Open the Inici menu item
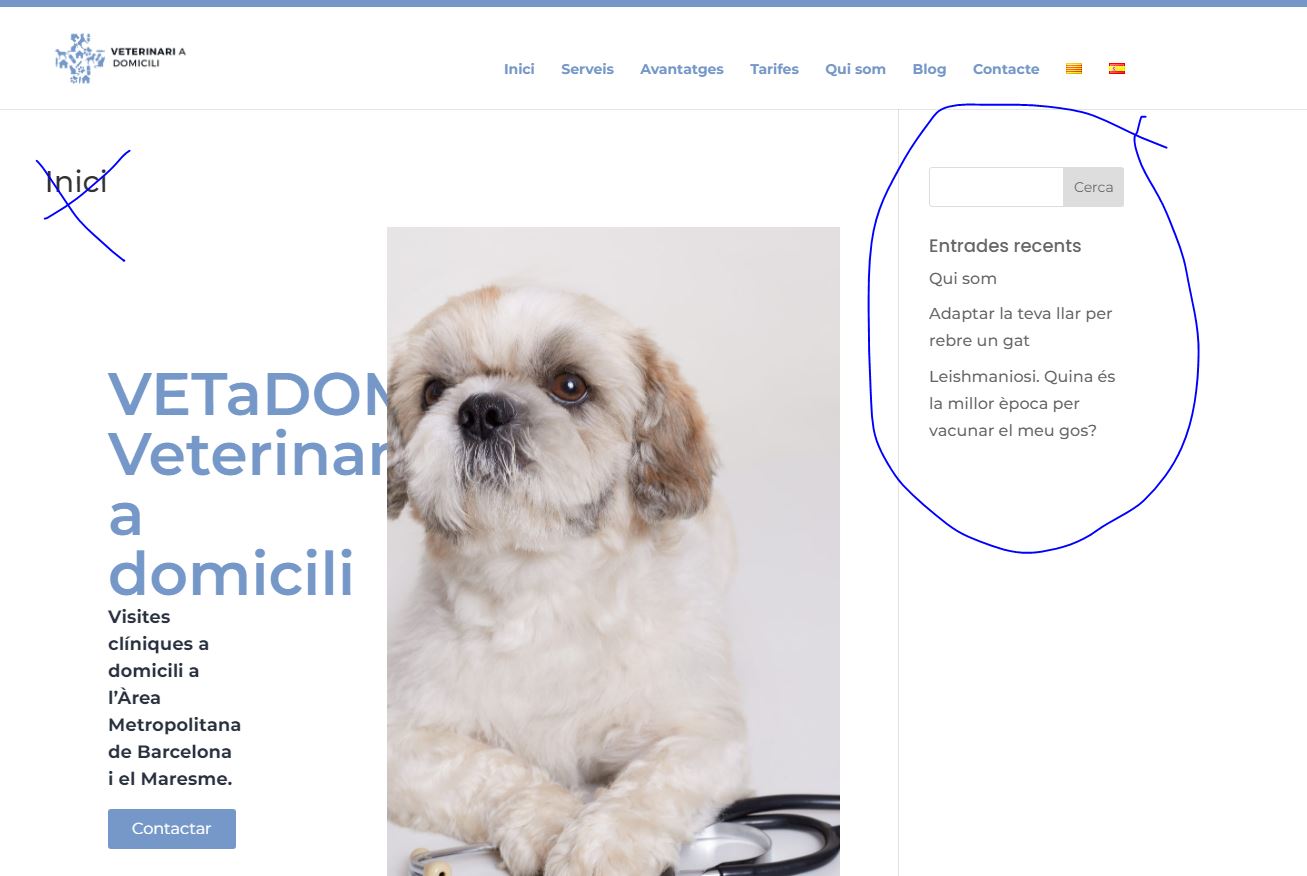This screenshot has width=1307, height=876. coord(519,69)
